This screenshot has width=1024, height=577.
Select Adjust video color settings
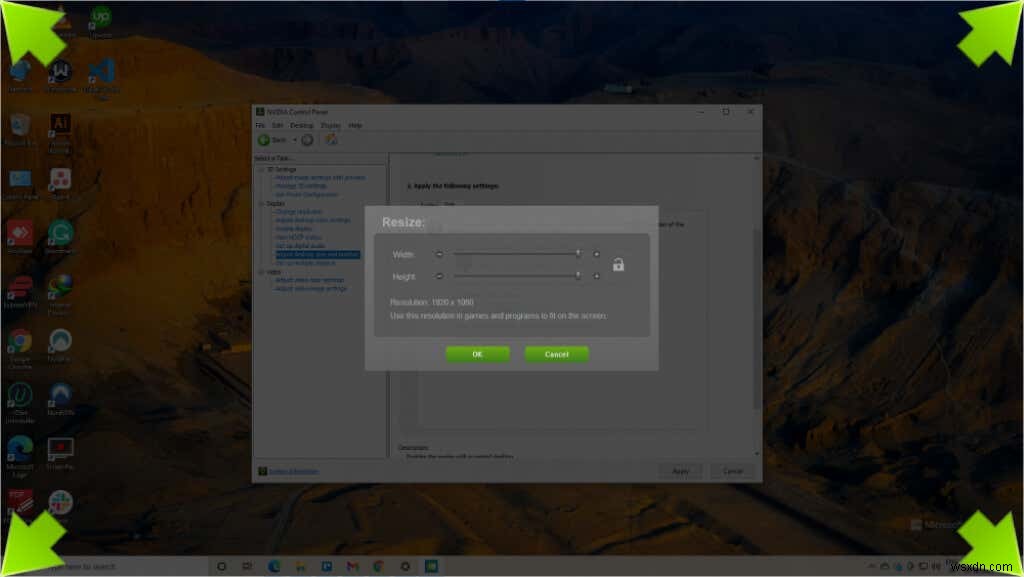coord(305,279)
